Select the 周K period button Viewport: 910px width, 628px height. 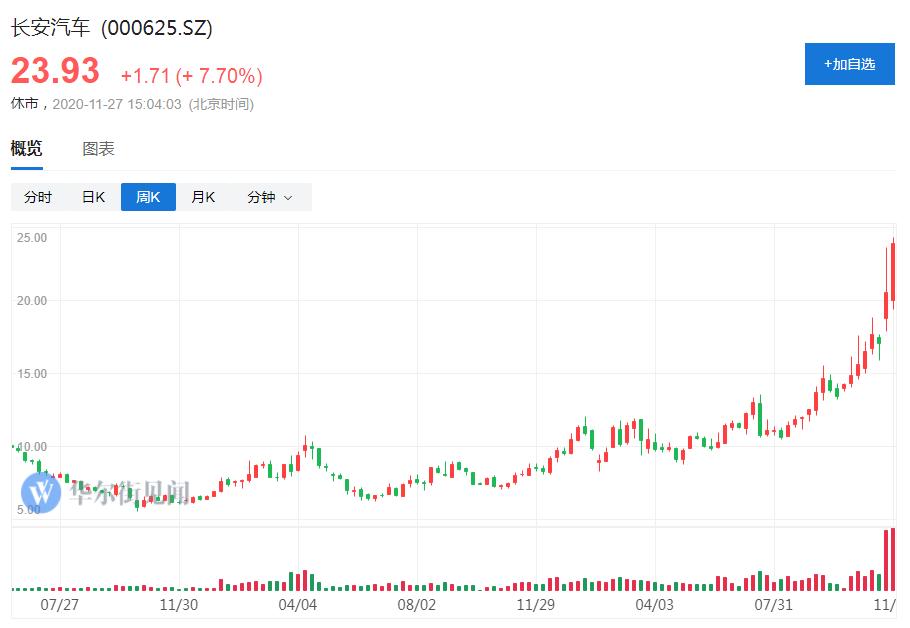pyautogui.click(x=148, y=197)
